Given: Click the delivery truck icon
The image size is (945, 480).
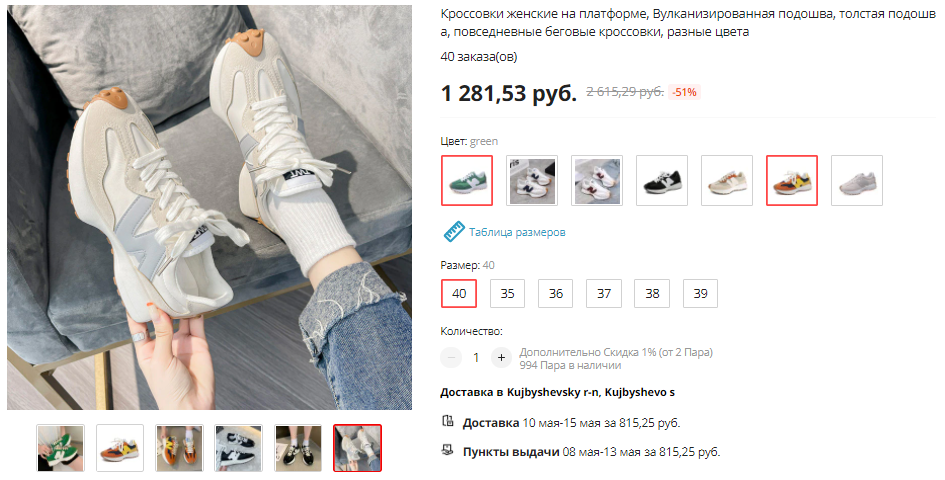Looking at the screenshot, I should [448, 422].
